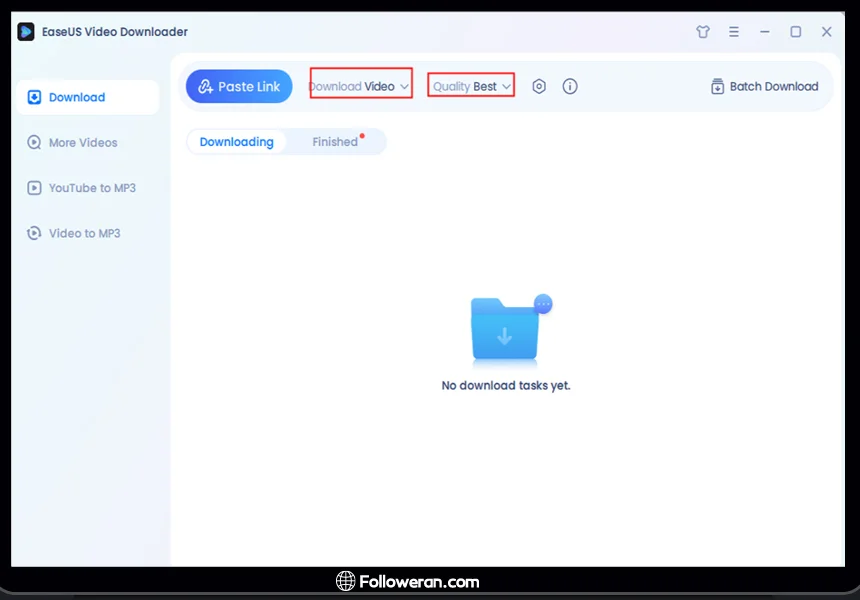
Task: Click the Followeran.com watermark link
Action: pyautogui.click(x=407, y=581)
